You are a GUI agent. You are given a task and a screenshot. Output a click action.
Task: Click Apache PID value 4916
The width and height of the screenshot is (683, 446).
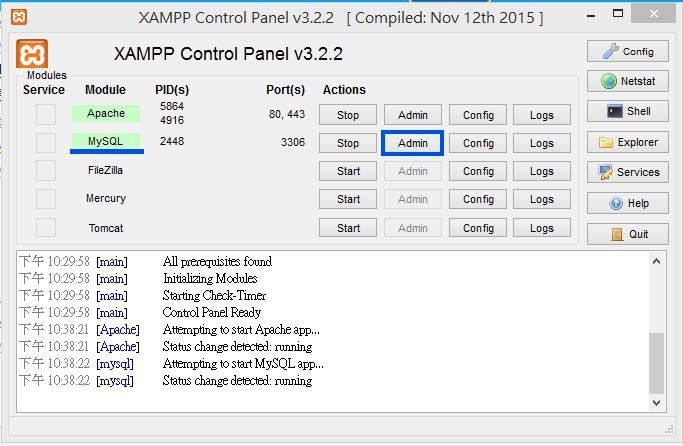(172, 120)
